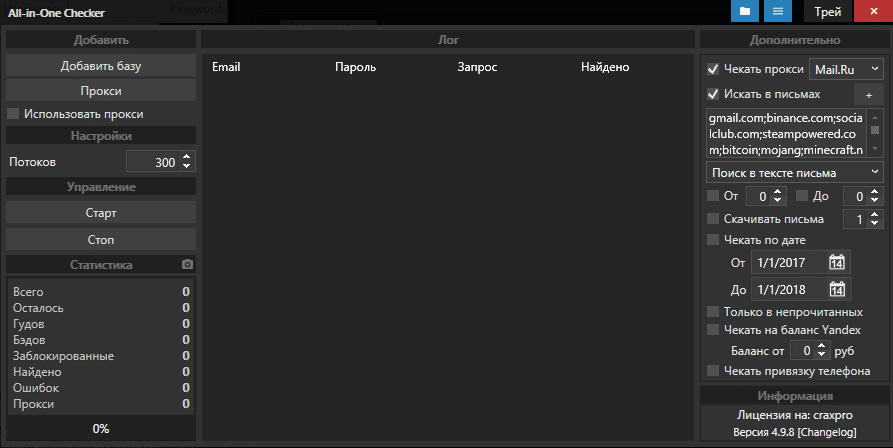
Task: Click the Гудов statistics row
Action: point(101,323)
